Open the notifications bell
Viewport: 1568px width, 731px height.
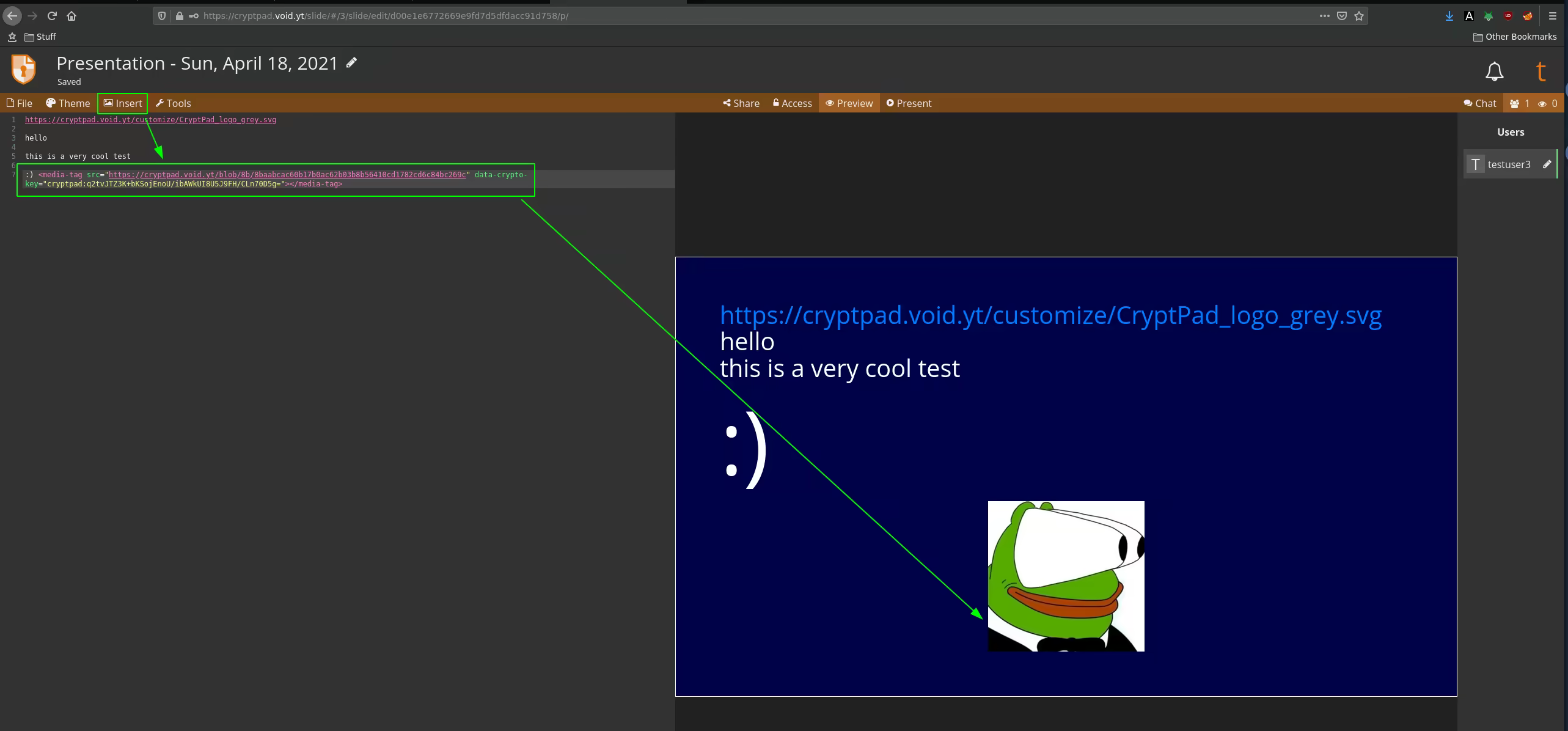[x=1494, y=72]
